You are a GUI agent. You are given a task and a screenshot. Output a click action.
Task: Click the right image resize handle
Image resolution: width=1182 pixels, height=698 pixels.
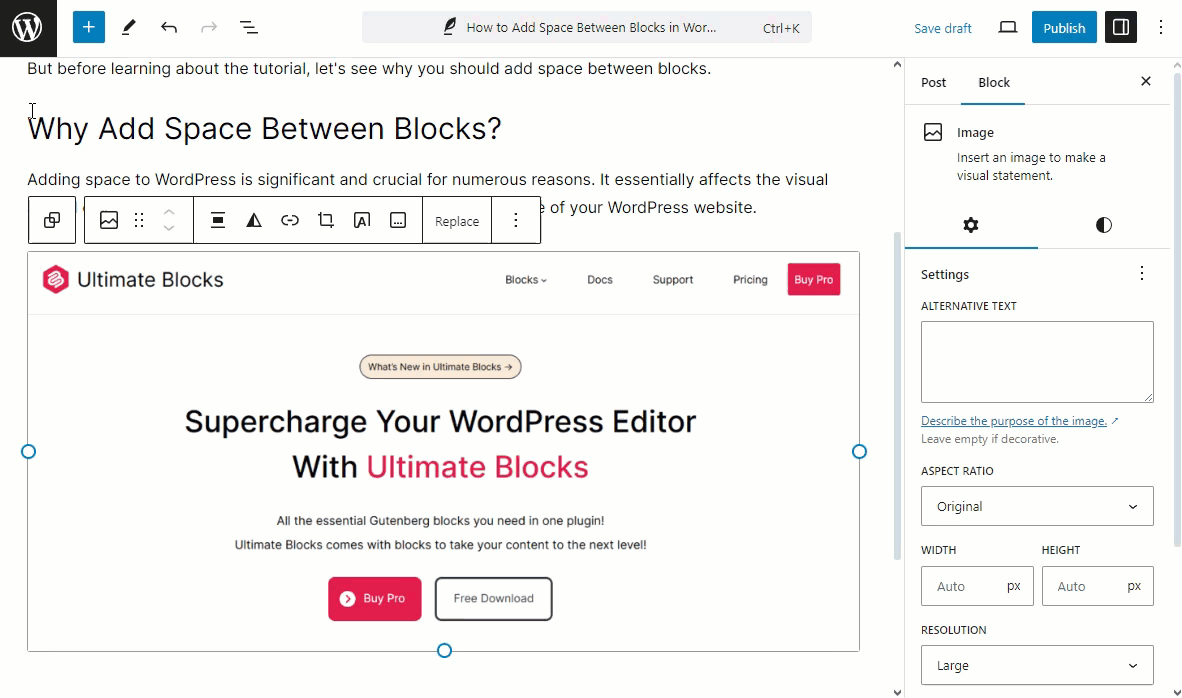[x=859, y=452]
